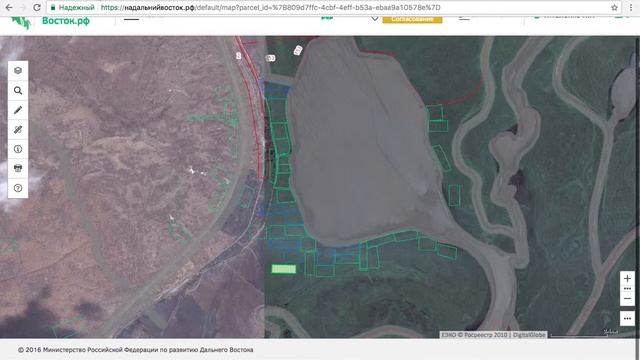Click the Министерство Российской Федерации copyright text

[136, 350]
